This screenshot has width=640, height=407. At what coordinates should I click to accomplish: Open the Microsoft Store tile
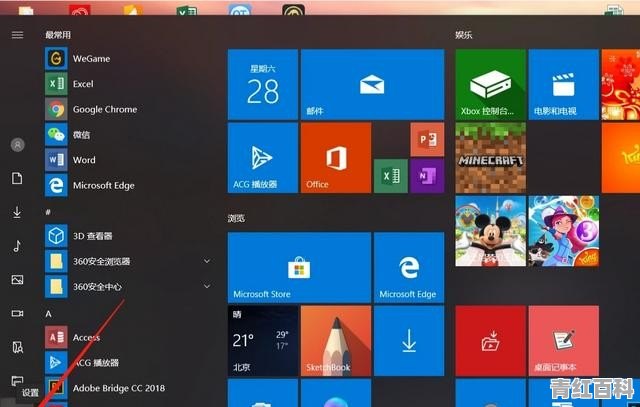(x=299, y=267)
